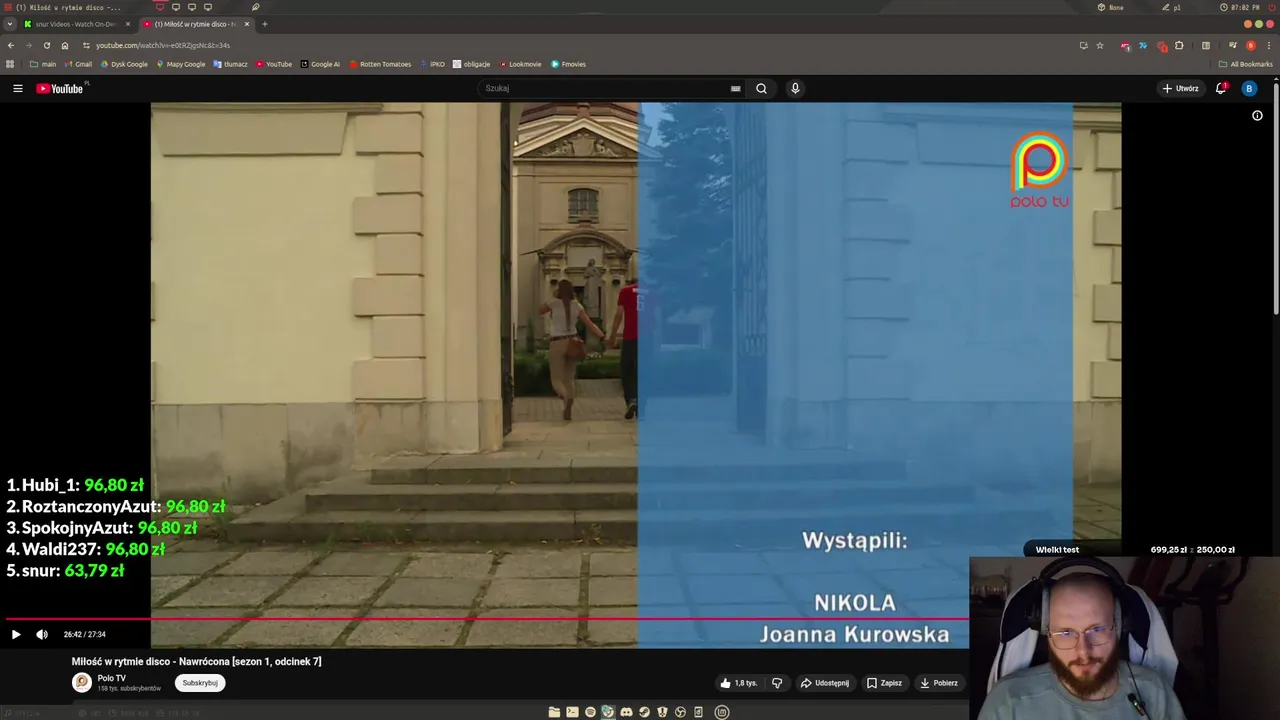Open Discord from the taskbar
Image resolution: width=1280 pixels, height=720 pixels.
point(626,712)
